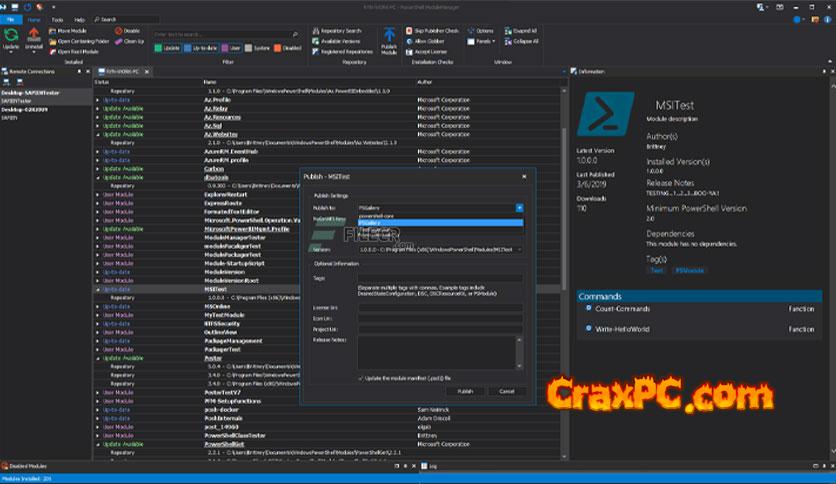Image resolution: width=836 pixels, height=484 pixels.
Task: Switch to the Tools ribbon tab
Action: tap(57, 18)
